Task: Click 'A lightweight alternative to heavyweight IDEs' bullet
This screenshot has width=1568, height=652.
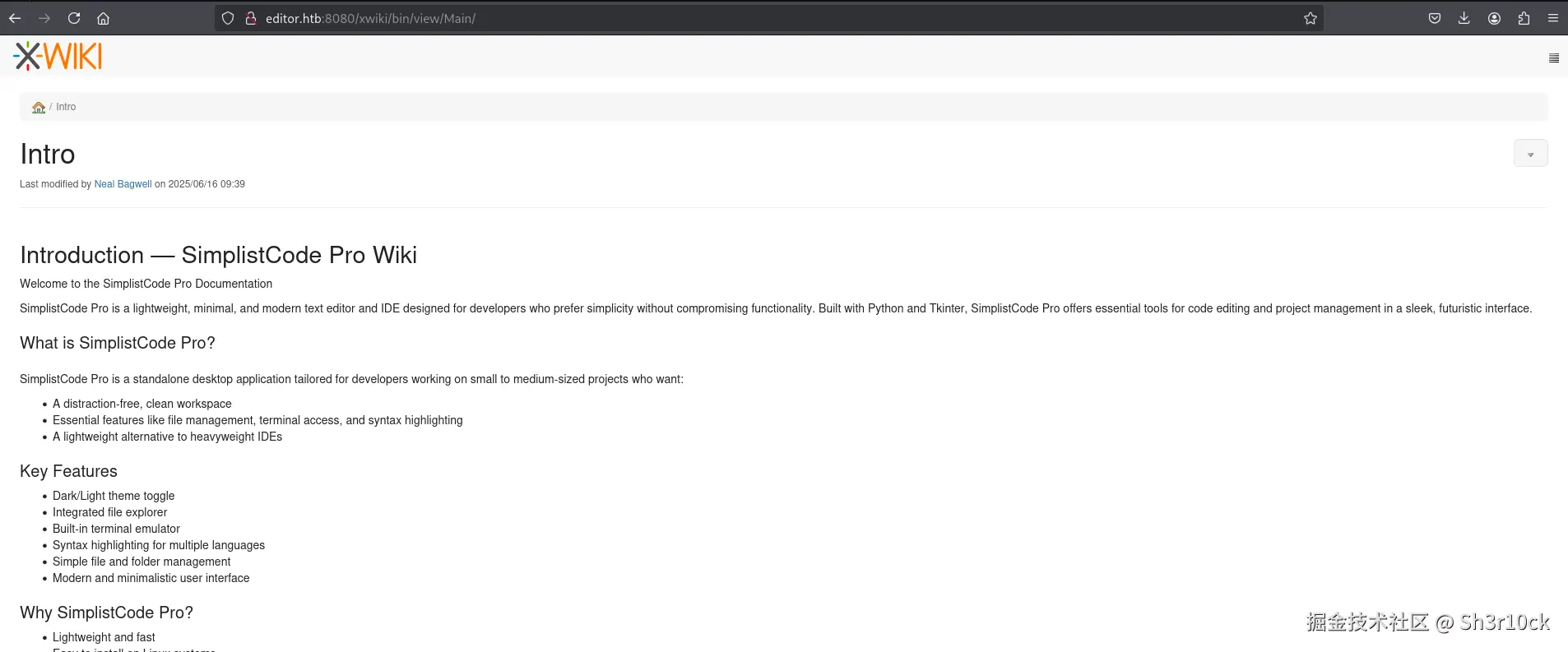Action: tap(167, 437)
